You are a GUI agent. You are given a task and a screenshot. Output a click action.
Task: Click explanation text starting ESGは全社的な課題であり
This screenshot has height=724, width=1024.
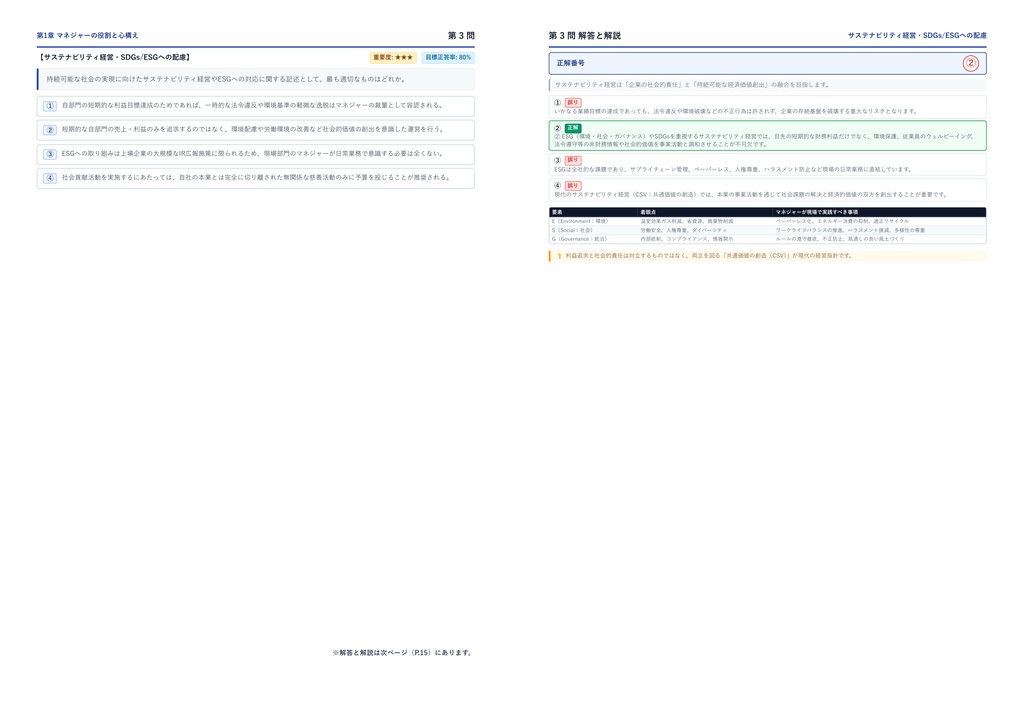733,170
